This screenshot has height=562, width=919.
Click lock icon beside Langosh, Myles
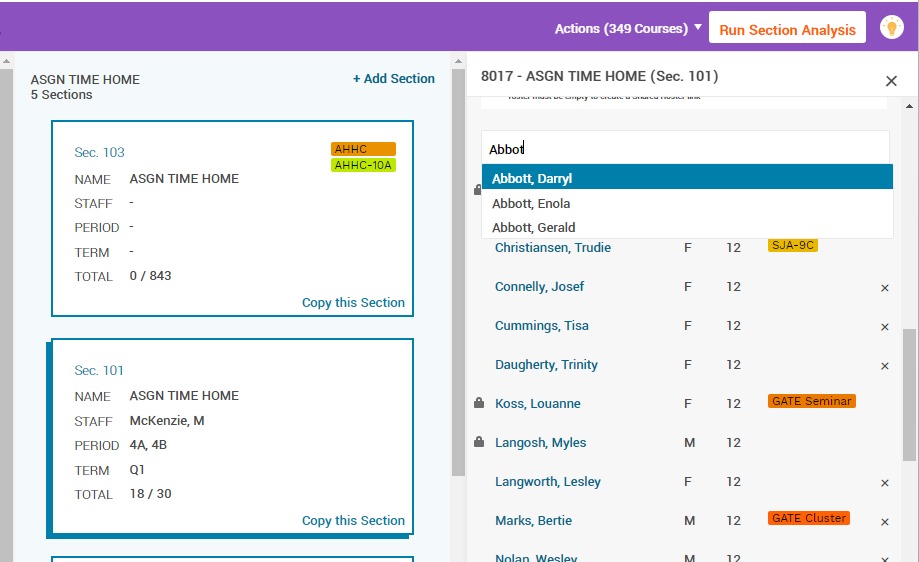coord(479,442)
